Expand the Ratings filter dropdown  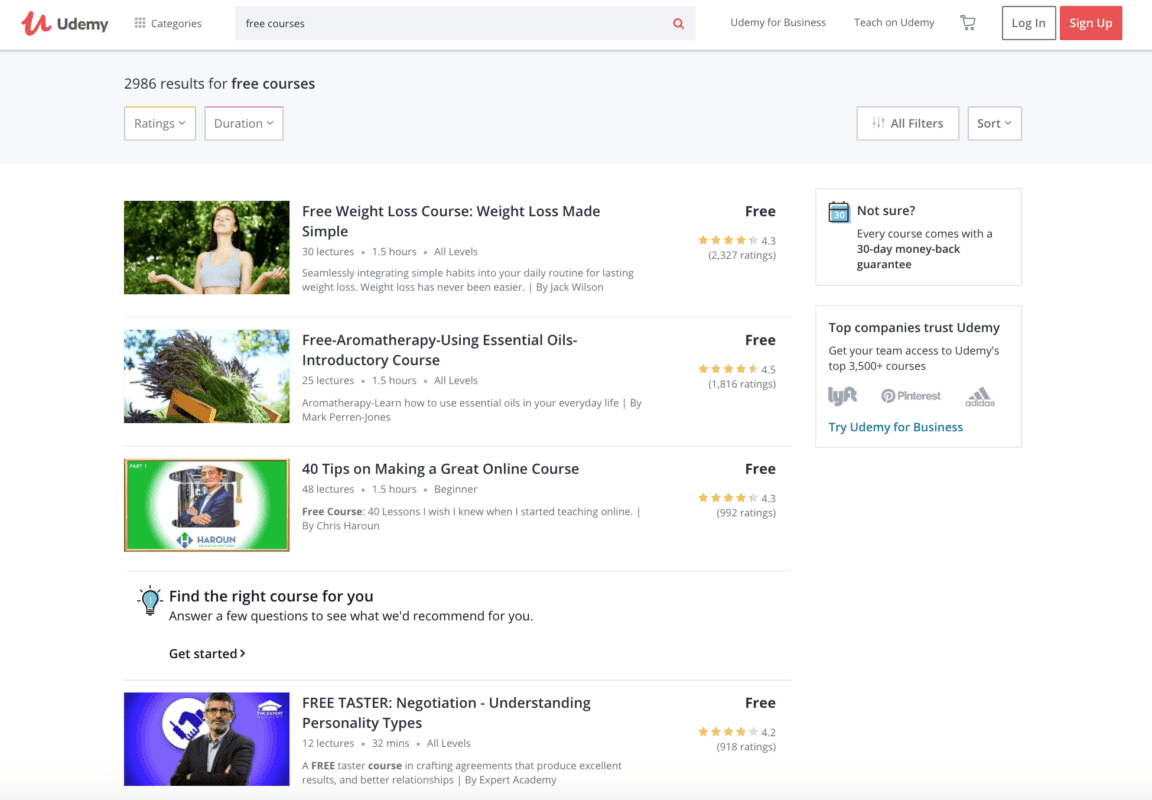click(160, 124)
